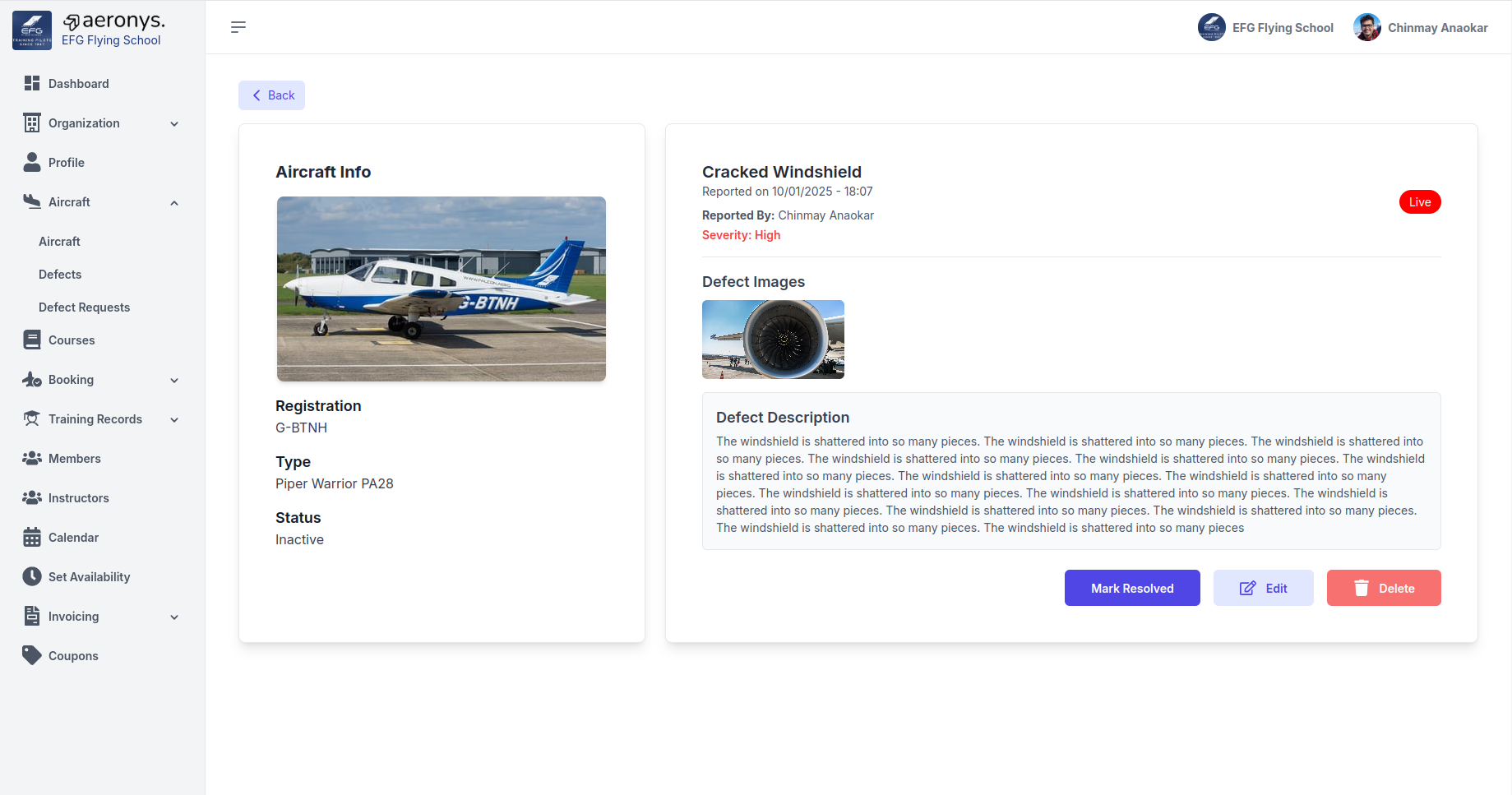Click the Instructors group icon
The height and width of the screenshot is (795, 1512).
coord(32,497)
